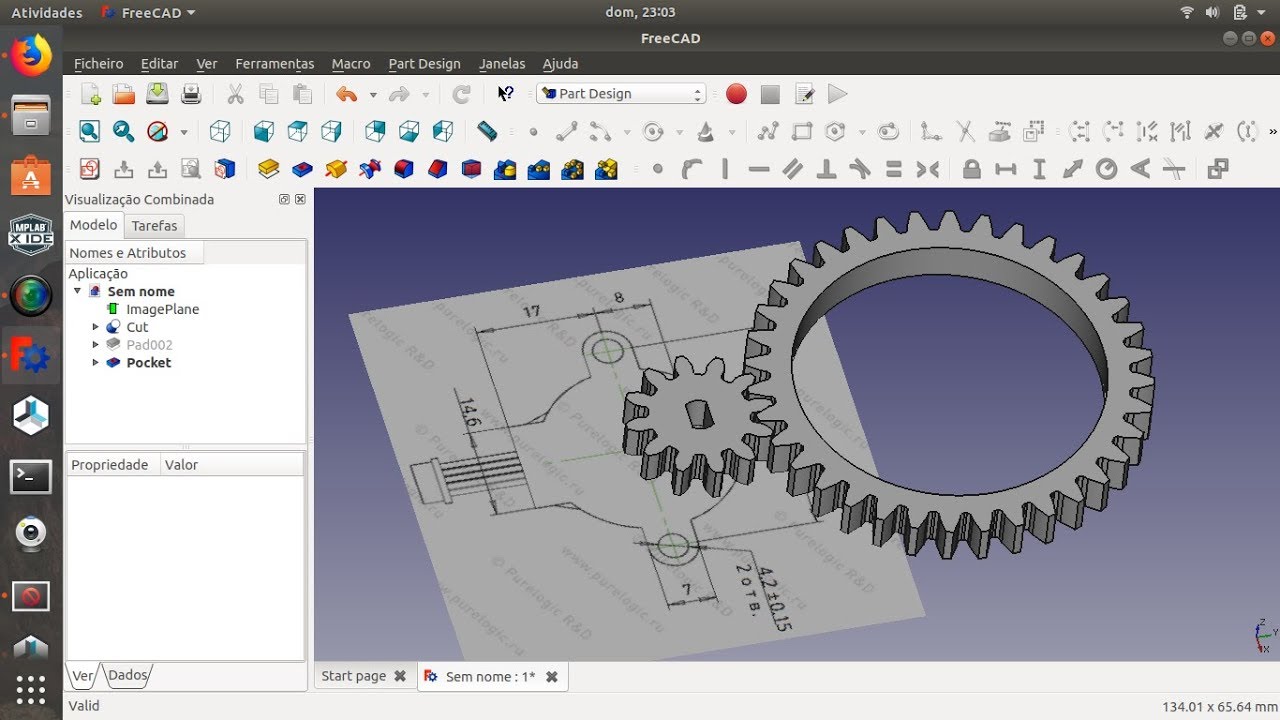Save the document with the Save icon
Image resolution: width=1280 pixels, height=720 pixels.
(x=157, y=94)
